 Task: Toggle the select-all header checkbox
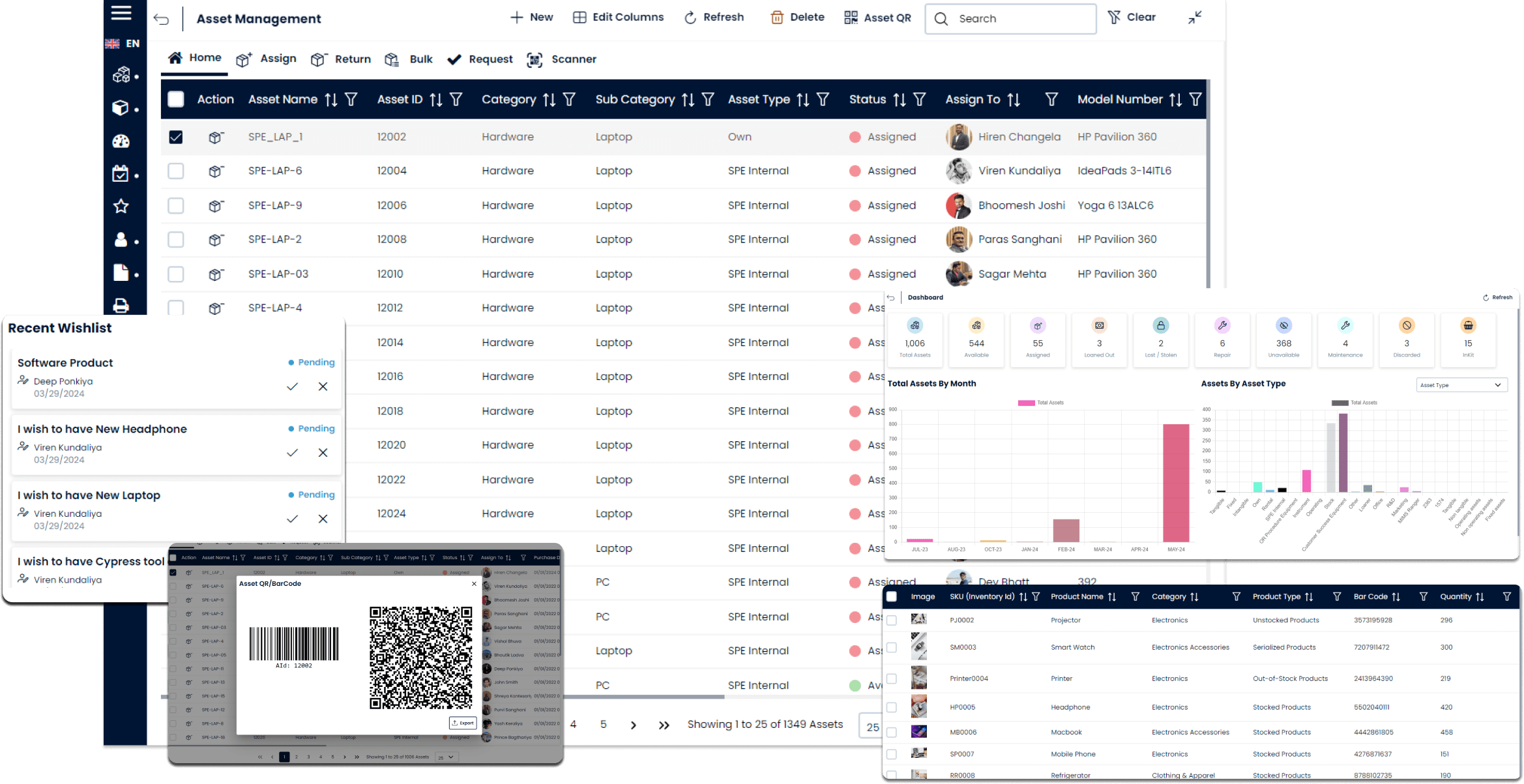coord(176,99)
